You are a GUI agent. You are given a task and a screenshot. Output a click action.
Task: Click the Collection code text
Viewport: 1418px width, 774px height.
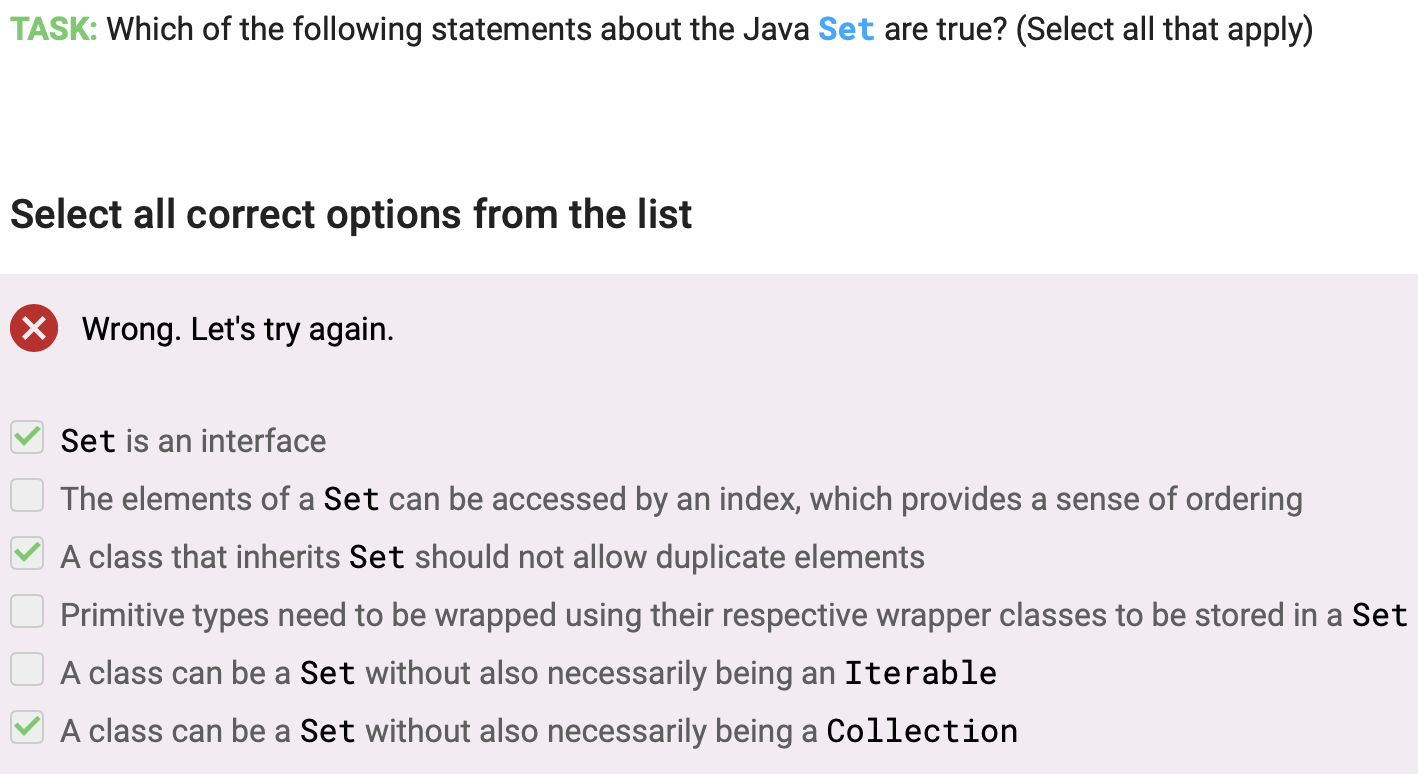(921, 730)
